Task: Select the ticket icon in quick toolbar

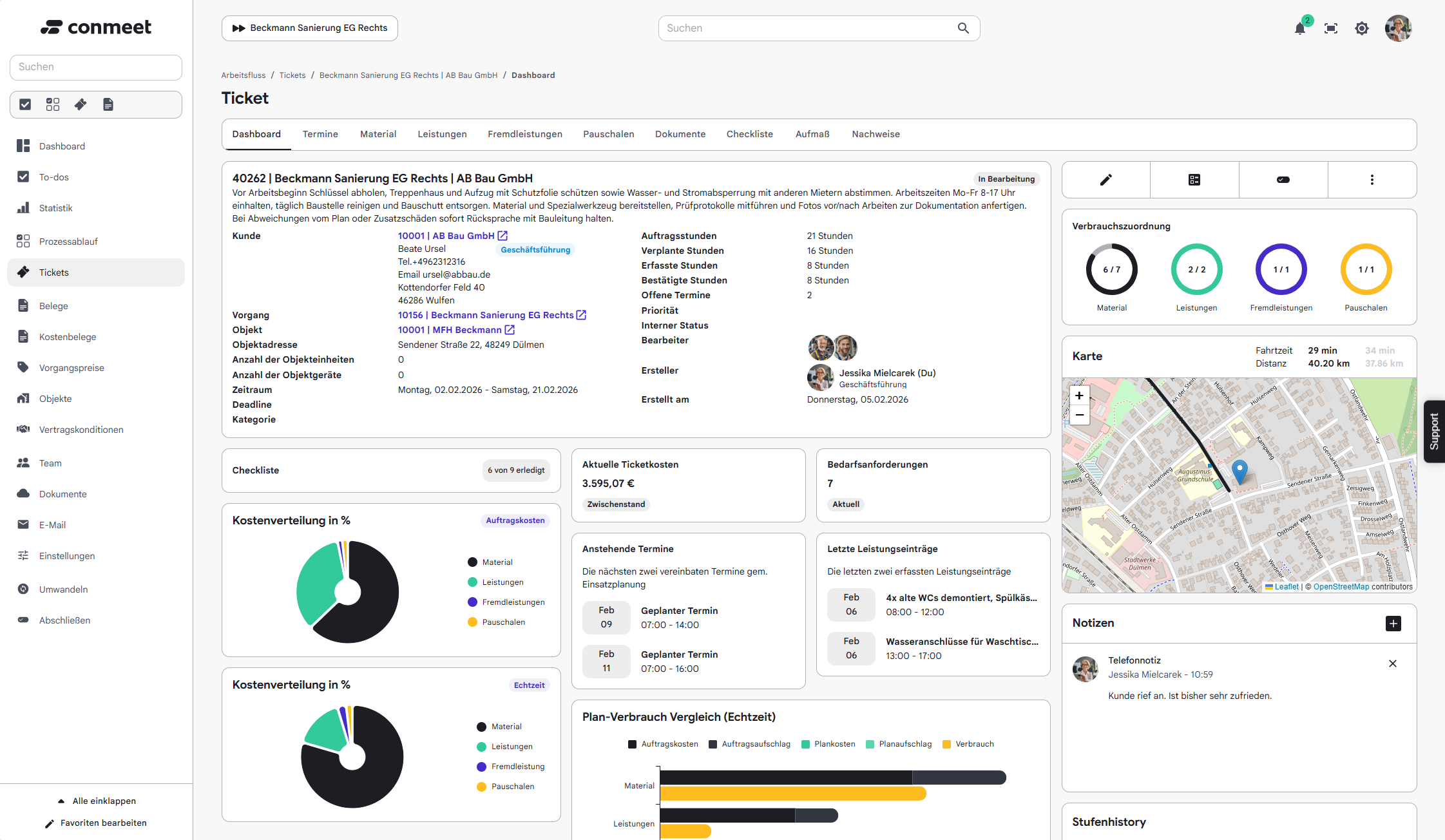Action: 81,104
